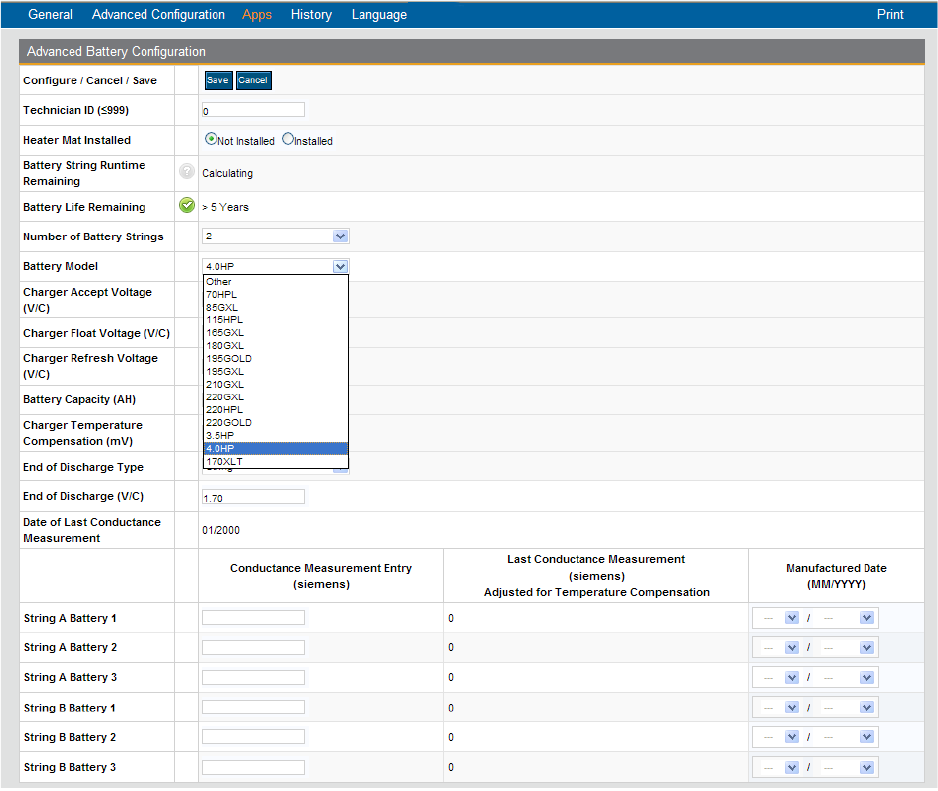Click the '> 5 Years' battery life value
The height and width of the screenshot is (791, 938).
point(226,207)
